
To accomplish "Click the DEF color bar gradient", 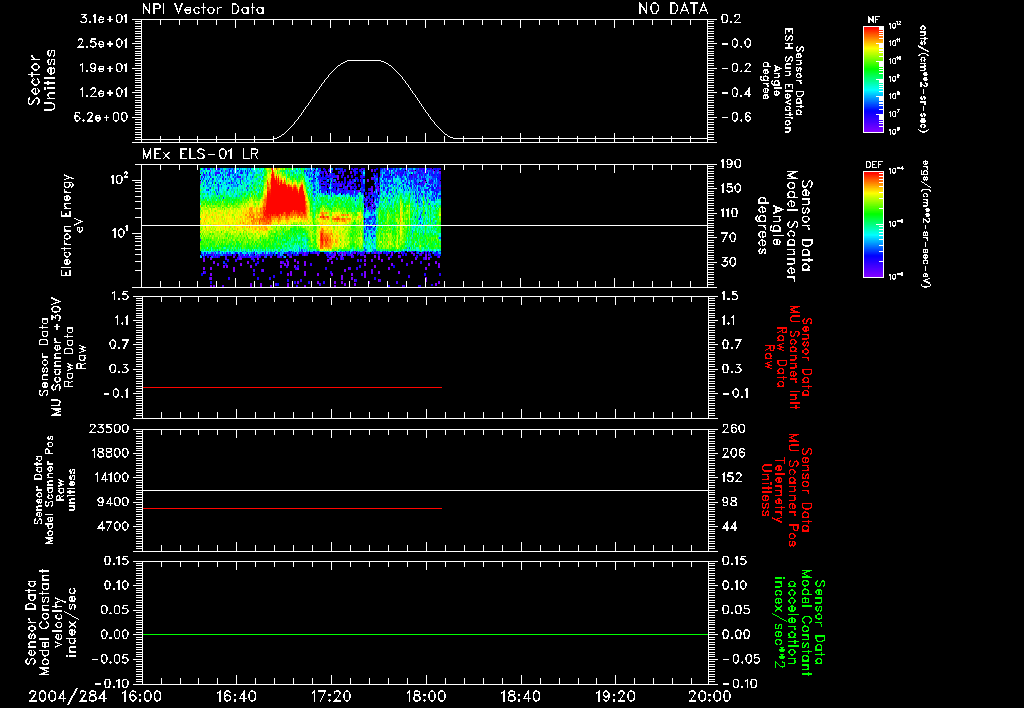I will click(873, 224).
